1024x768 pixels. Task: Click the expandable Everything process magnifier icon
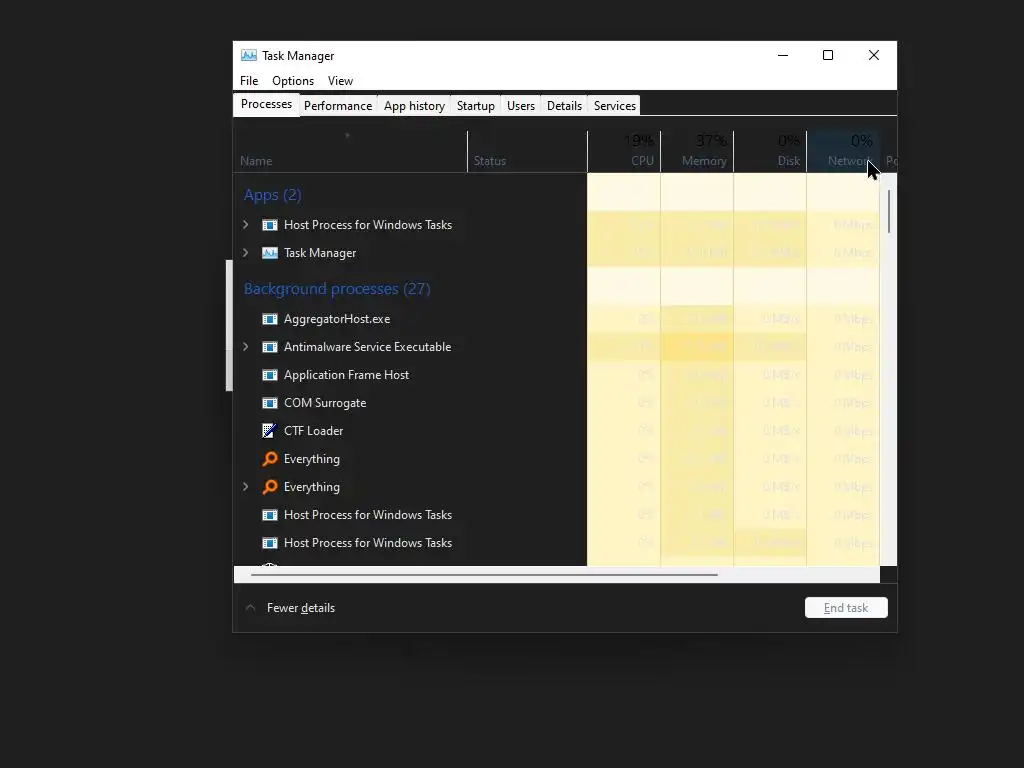coord(270,487)
